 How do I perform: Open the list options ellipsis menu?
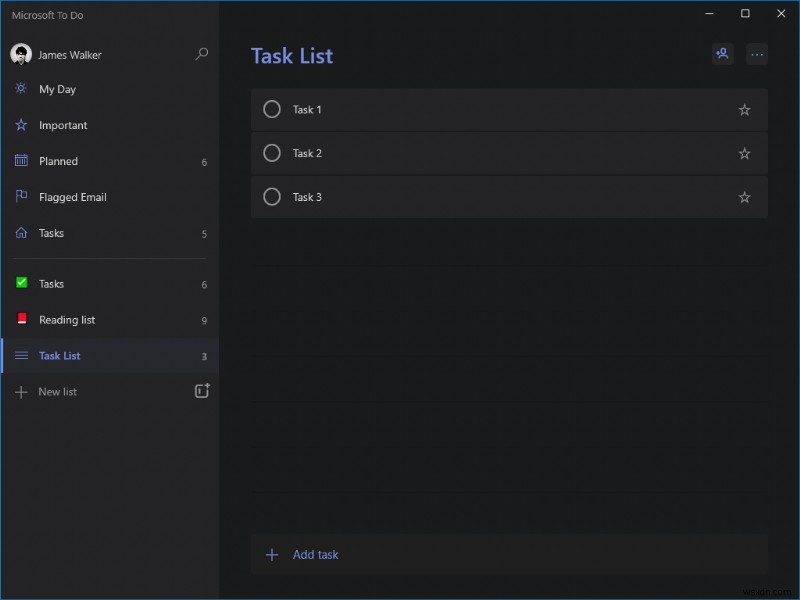coord(757,54)
